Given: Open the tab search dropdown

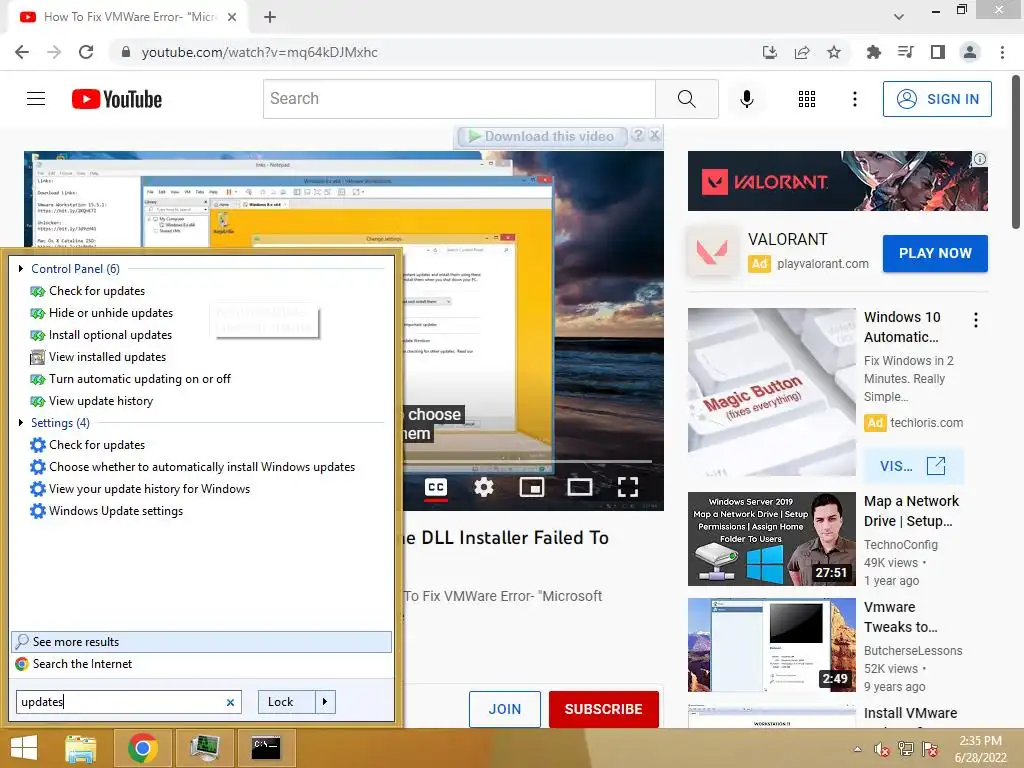Looking at the screenshot, I should (899, 17).
